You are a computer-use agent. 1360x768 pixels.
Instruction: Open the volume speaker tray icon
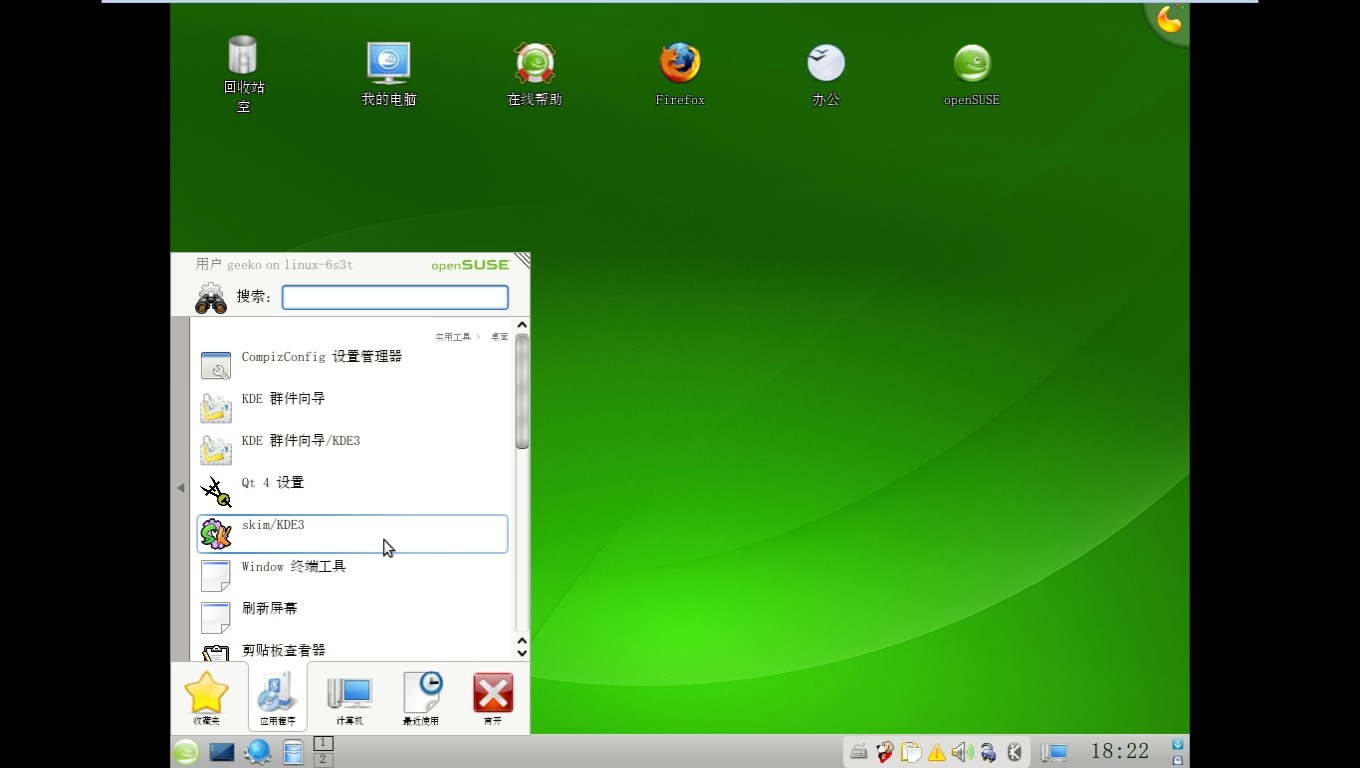[963, 752]
